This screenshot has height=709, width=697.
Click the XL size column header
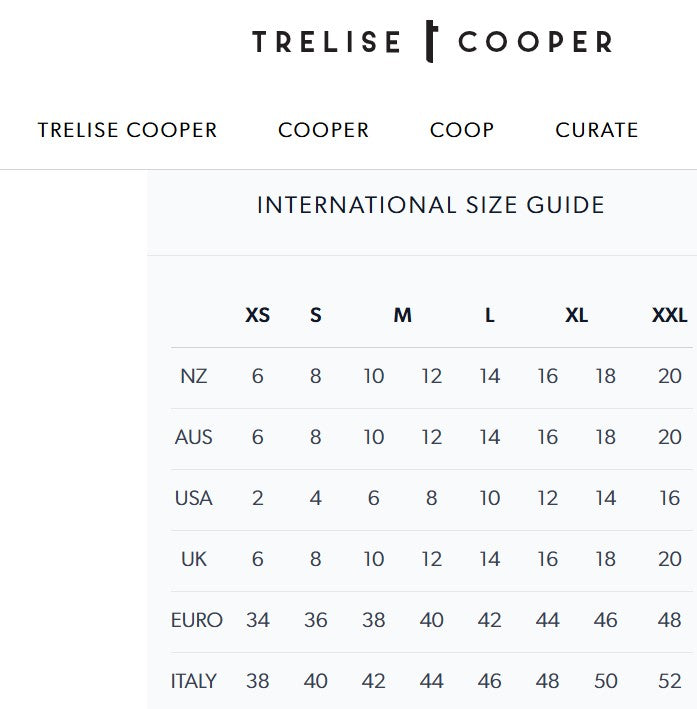click(576, 315)
